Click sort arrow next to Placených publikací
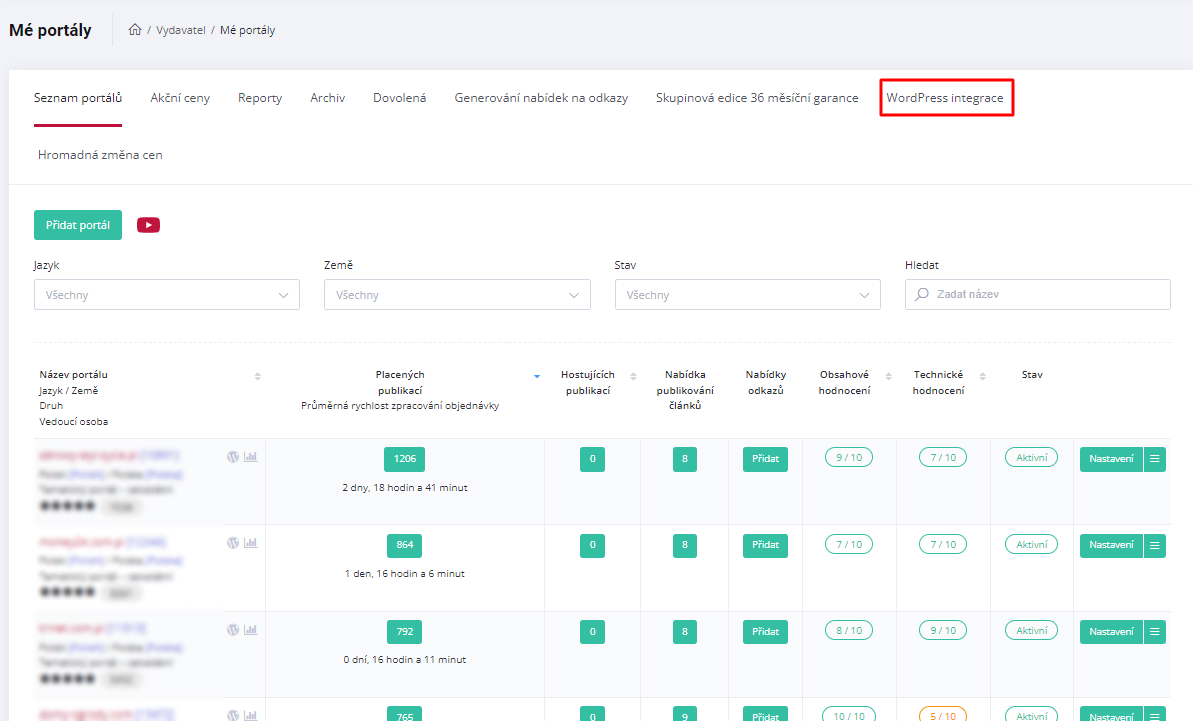The width and height of the screenshot is (1193, 721). pyautogui.click(x=536, y=376)
